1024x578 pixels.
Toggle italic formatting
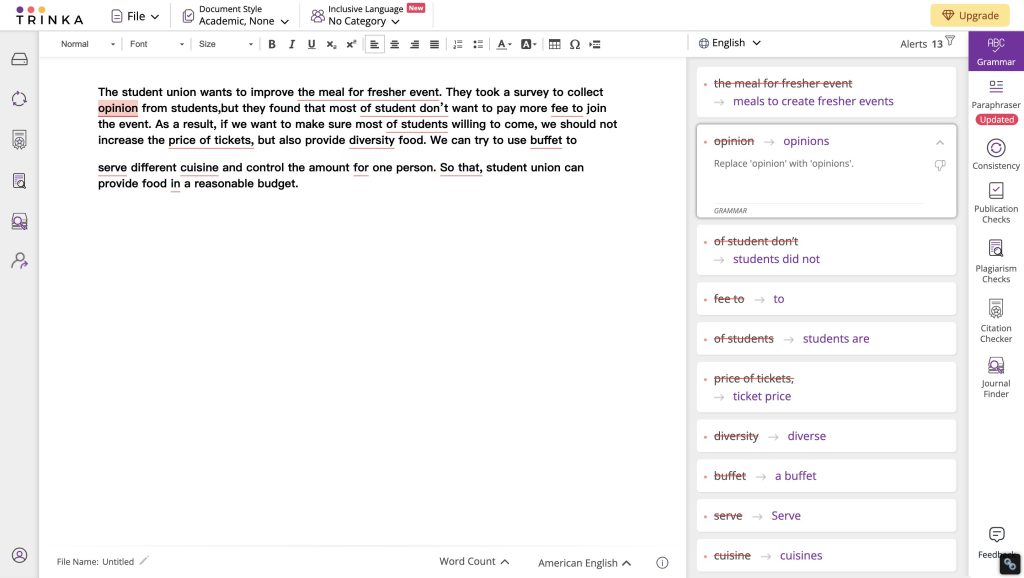[x=292, y=44]
